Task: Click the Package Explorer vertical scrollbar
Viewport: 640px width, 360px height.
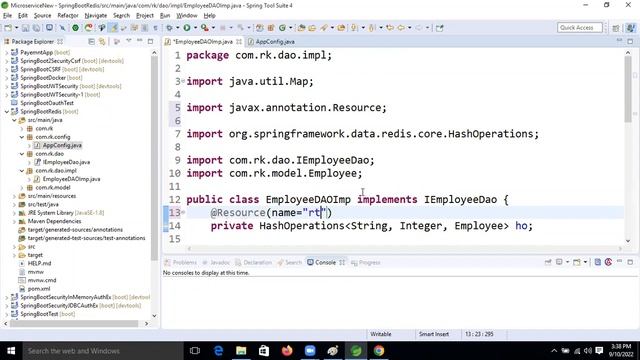Action: tap(154, 158)
